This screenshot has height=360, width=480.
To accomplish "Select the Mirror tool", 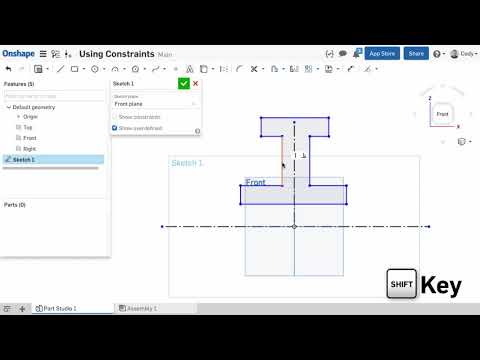I will point(294,69).
